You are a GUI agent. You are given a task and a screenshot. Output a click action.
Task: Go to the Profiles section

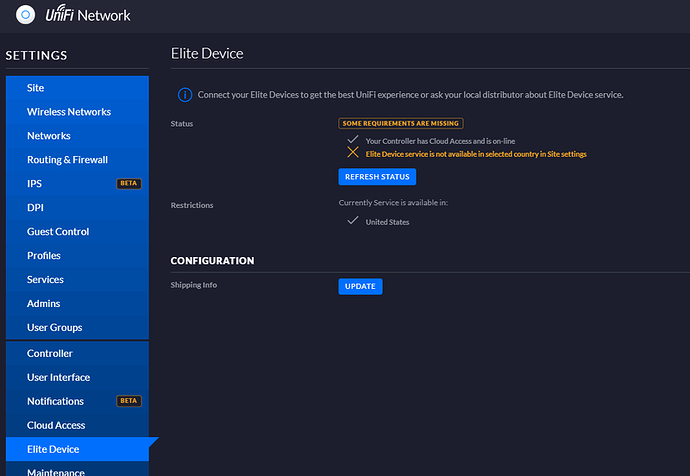(77, 256)
